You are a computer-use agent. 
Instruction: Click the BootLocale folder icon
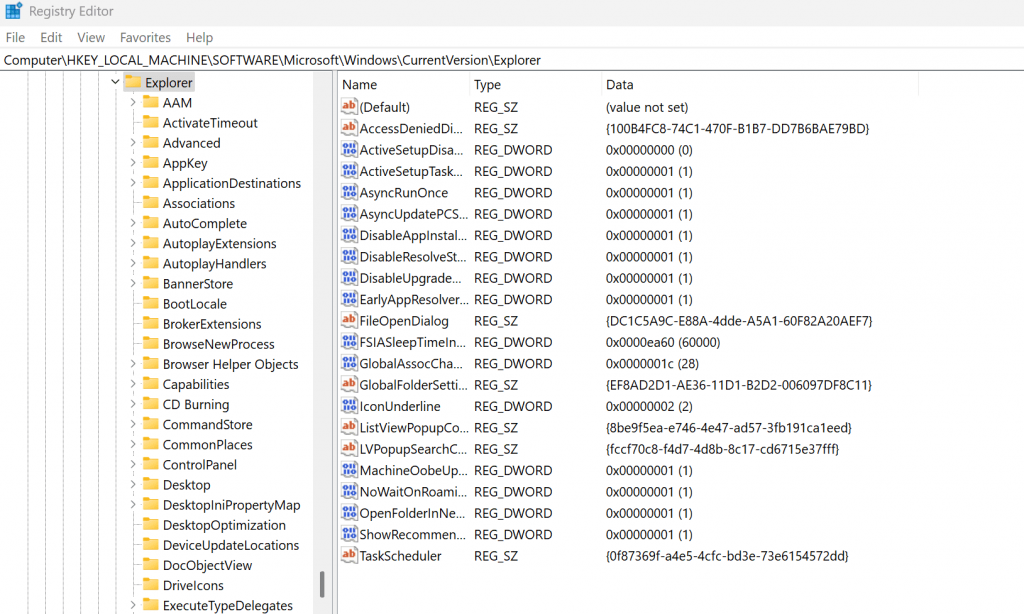[x=151, y=303]
